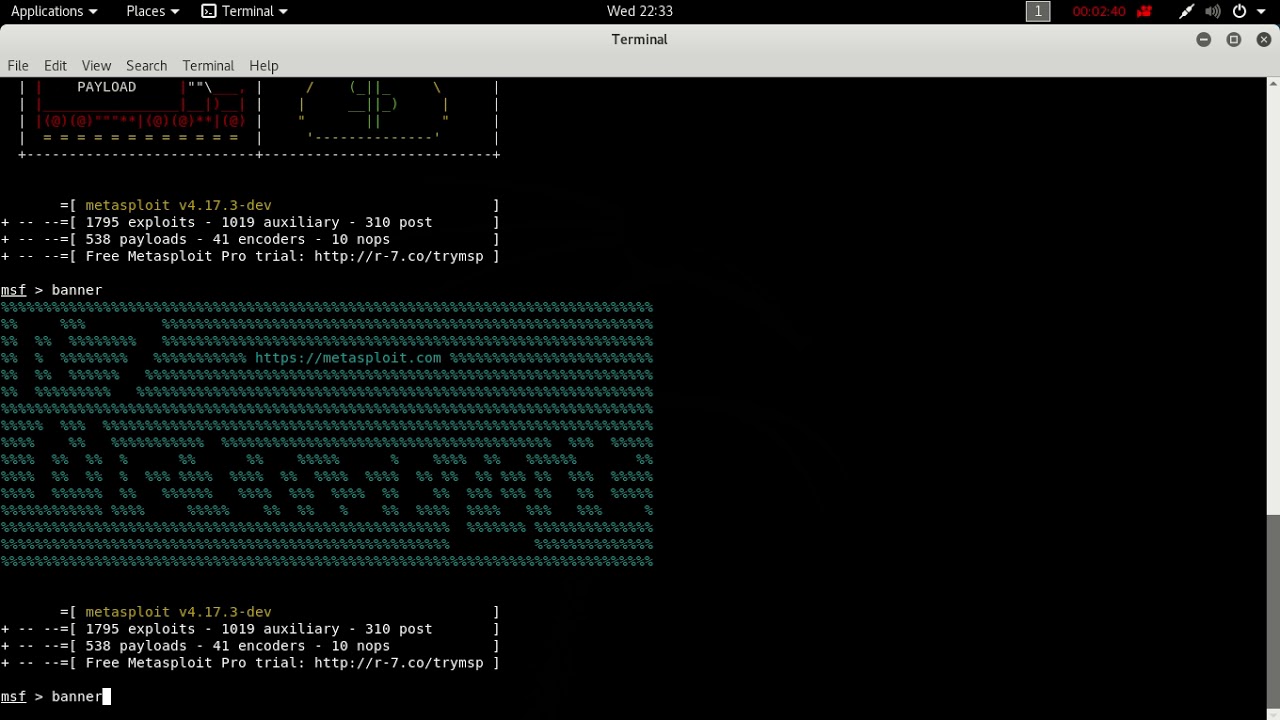Screen dimensions: 1280x720
Task: Maximize the Terminal window
Action: tap(1234, 39)
